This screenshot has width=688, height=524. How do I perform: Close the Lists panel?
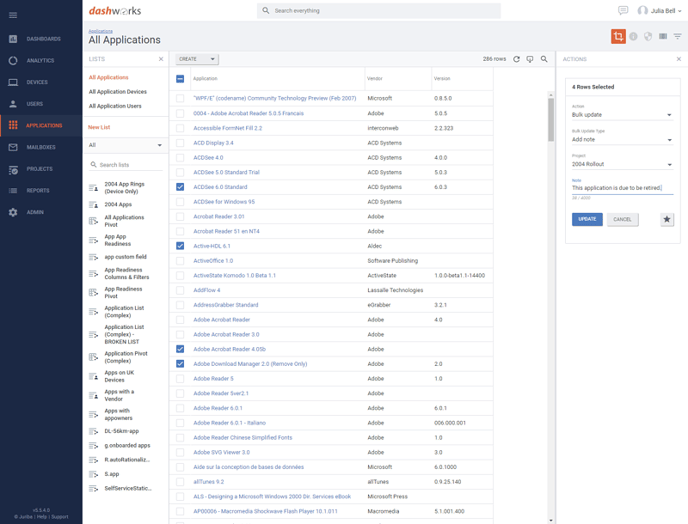coord(161,59)
